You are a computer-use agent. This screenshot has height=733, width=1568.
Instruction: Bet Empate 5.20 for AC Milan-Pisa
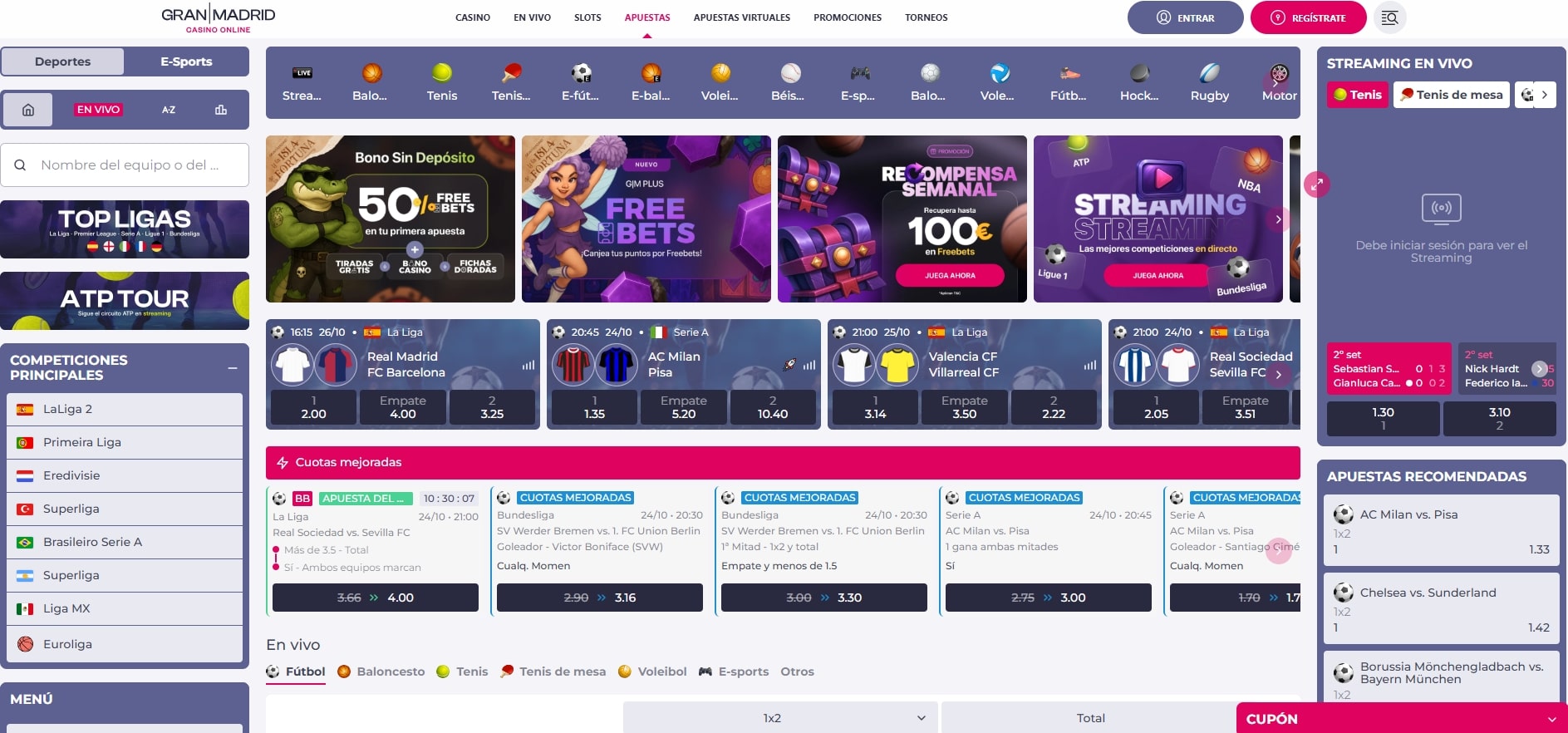point(683,407)
